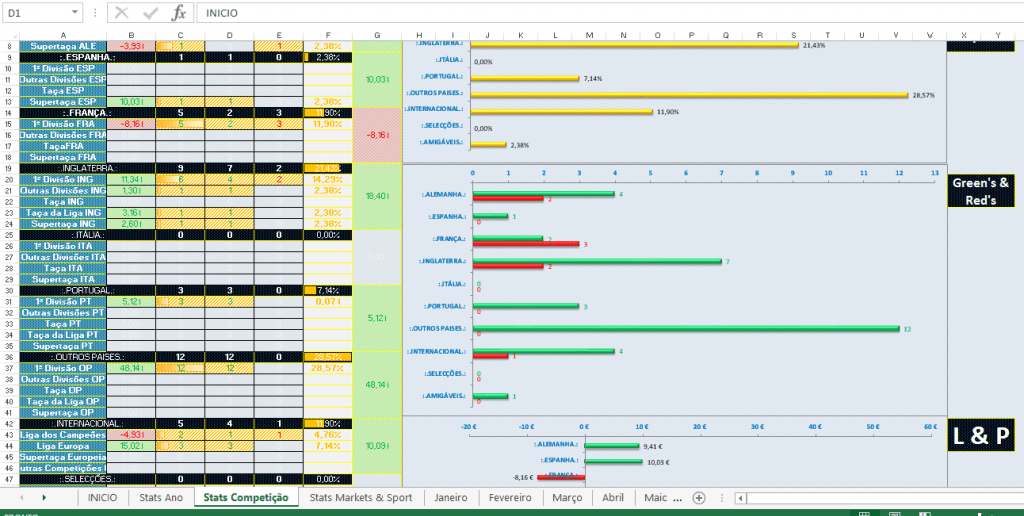Click the green Alemanha bar labeled 9,41 €
Screen dimensions: 1024x516
point(612,445)
